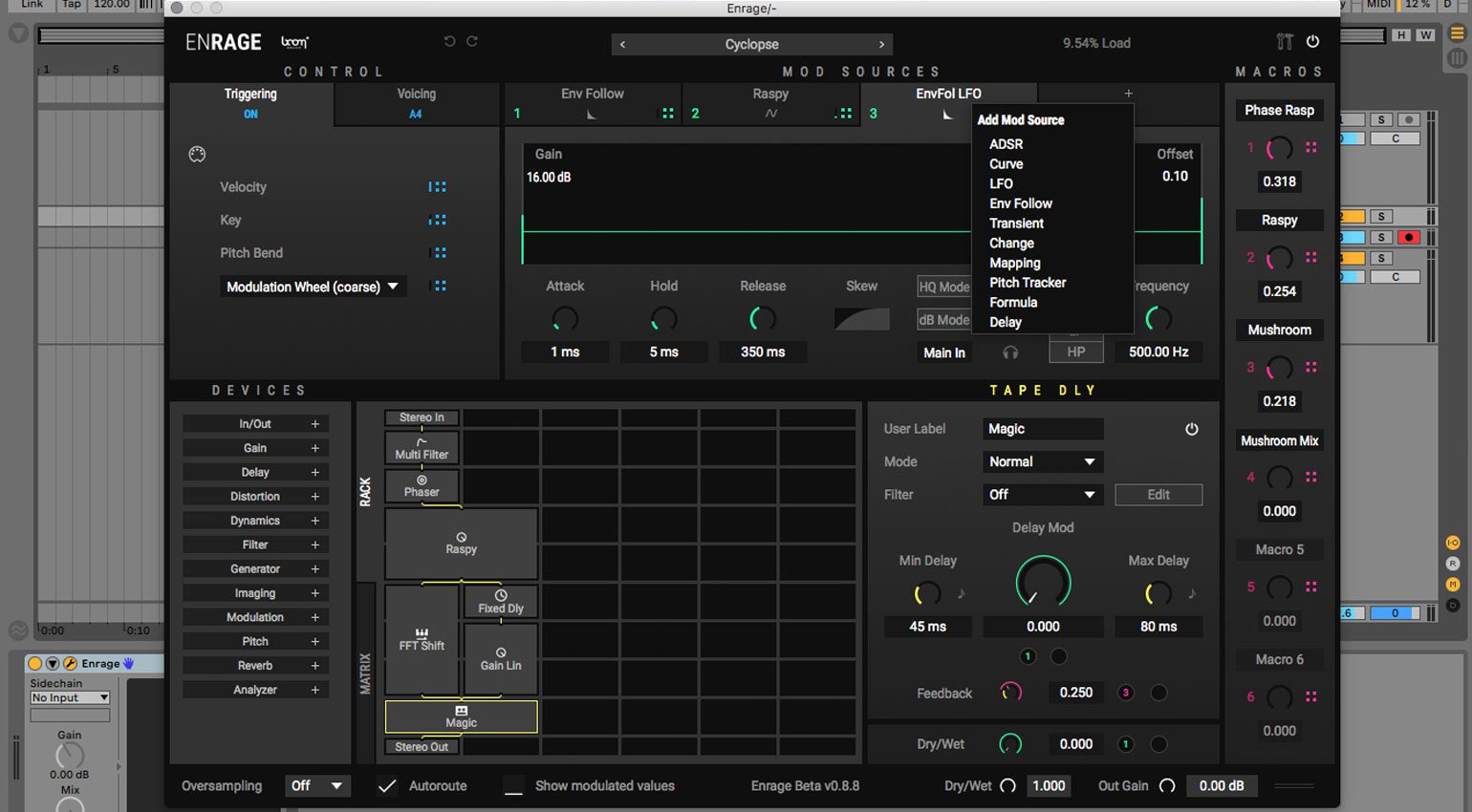
Task: Click the Release knob
Action: 763,319
